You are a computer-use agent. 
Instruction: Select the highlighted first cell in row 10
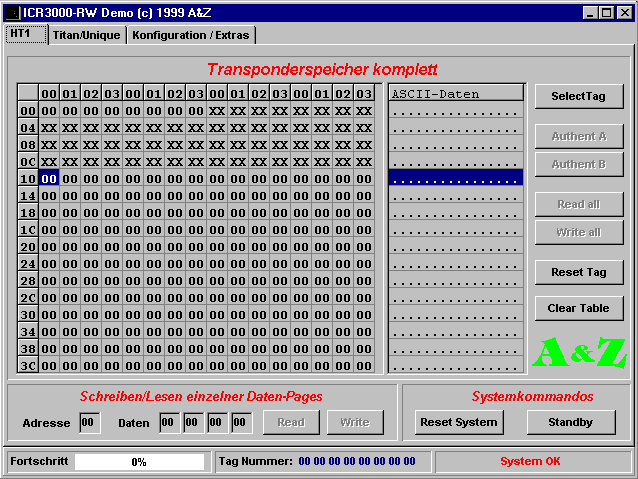[49, 179]
